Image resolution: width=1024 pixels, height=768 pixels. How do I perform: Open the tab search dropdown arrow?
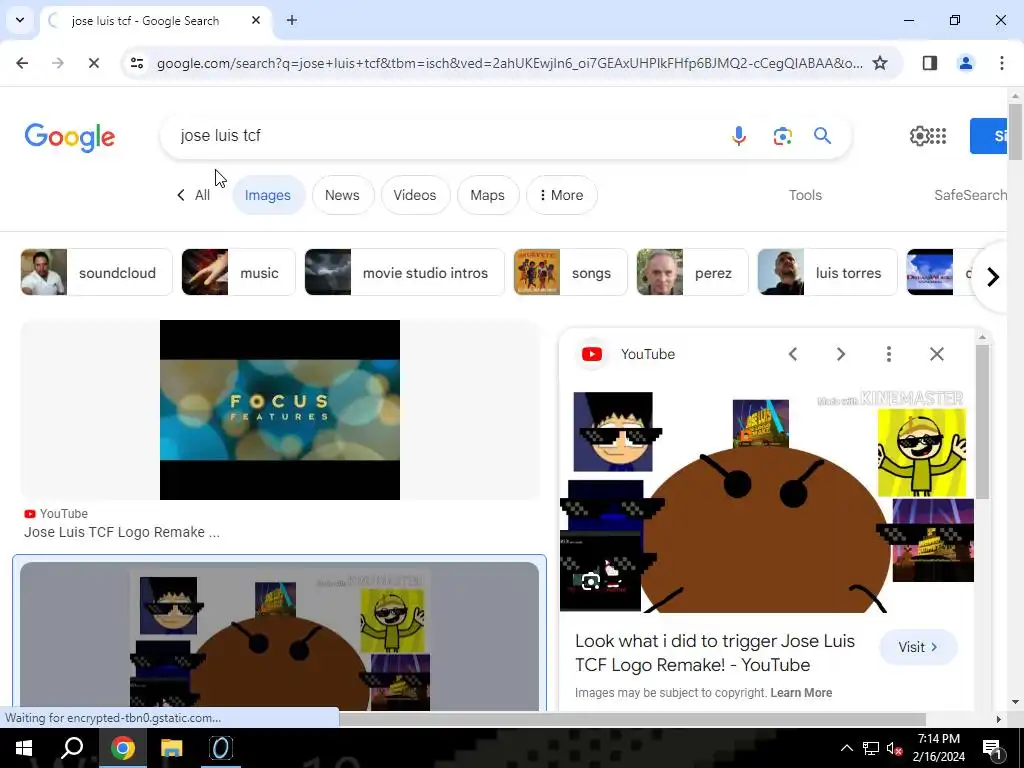pos(20,20)
